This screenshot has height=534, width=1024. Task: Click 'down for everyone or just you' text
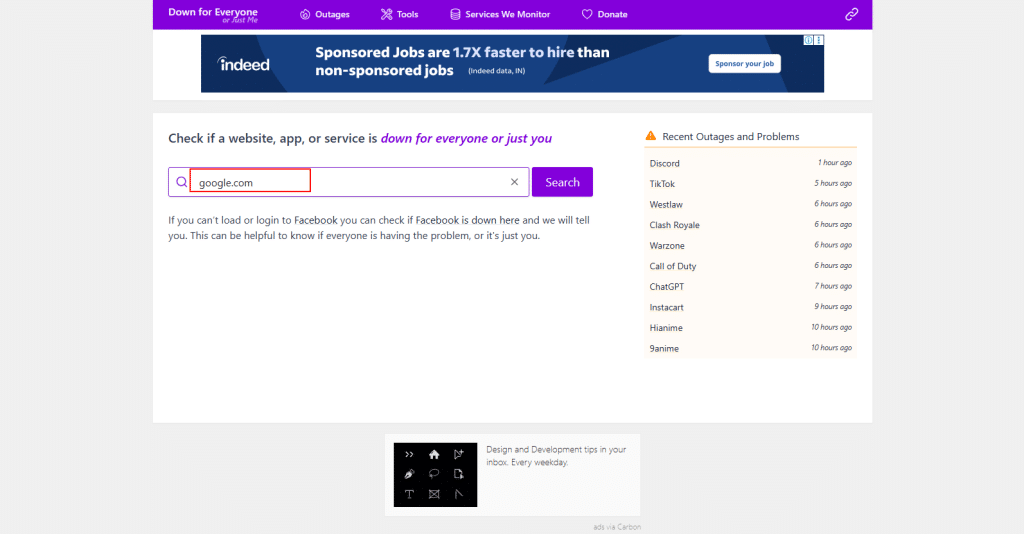[466, 138]
